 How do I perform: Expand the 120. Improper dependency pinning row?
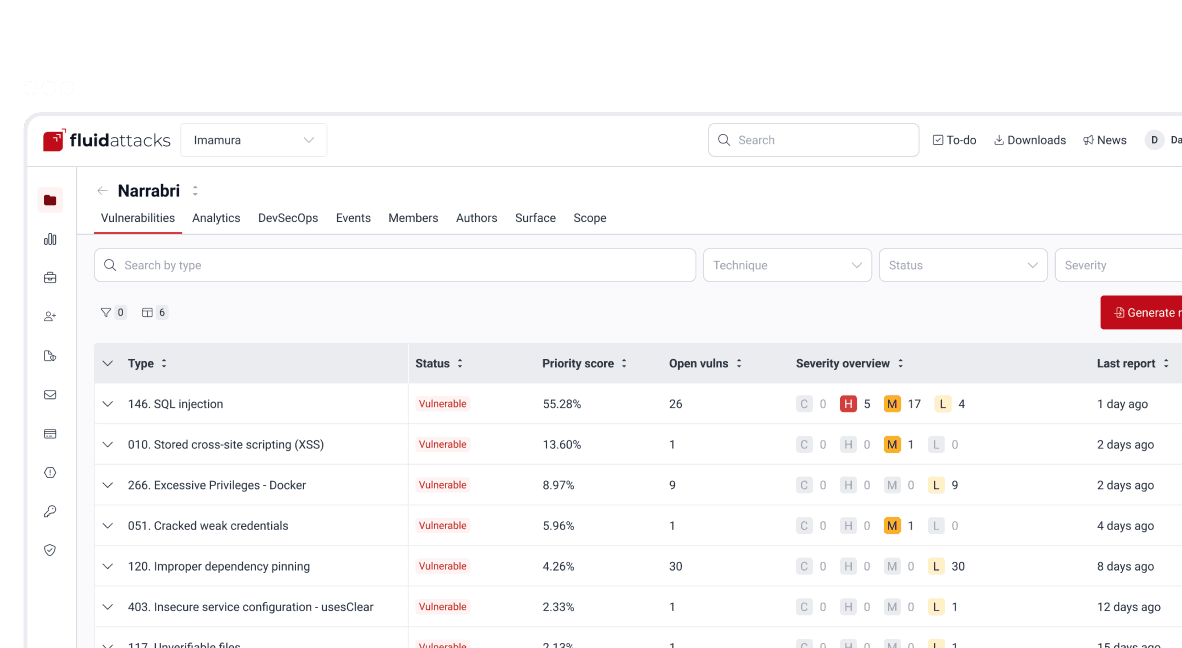(x=108, y=567)
